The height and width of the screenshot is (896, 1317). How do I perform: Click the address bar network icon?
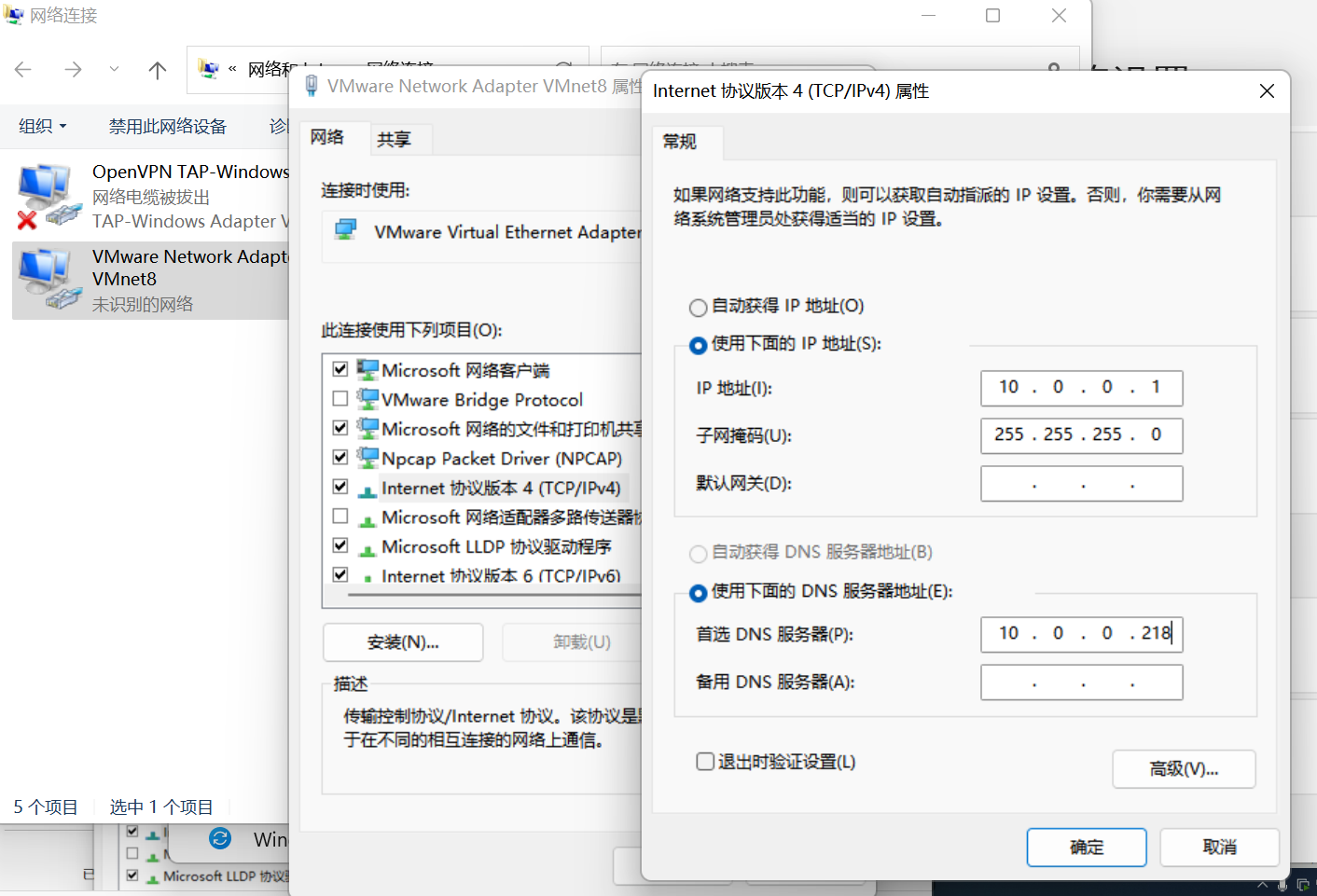click(209, 69)
